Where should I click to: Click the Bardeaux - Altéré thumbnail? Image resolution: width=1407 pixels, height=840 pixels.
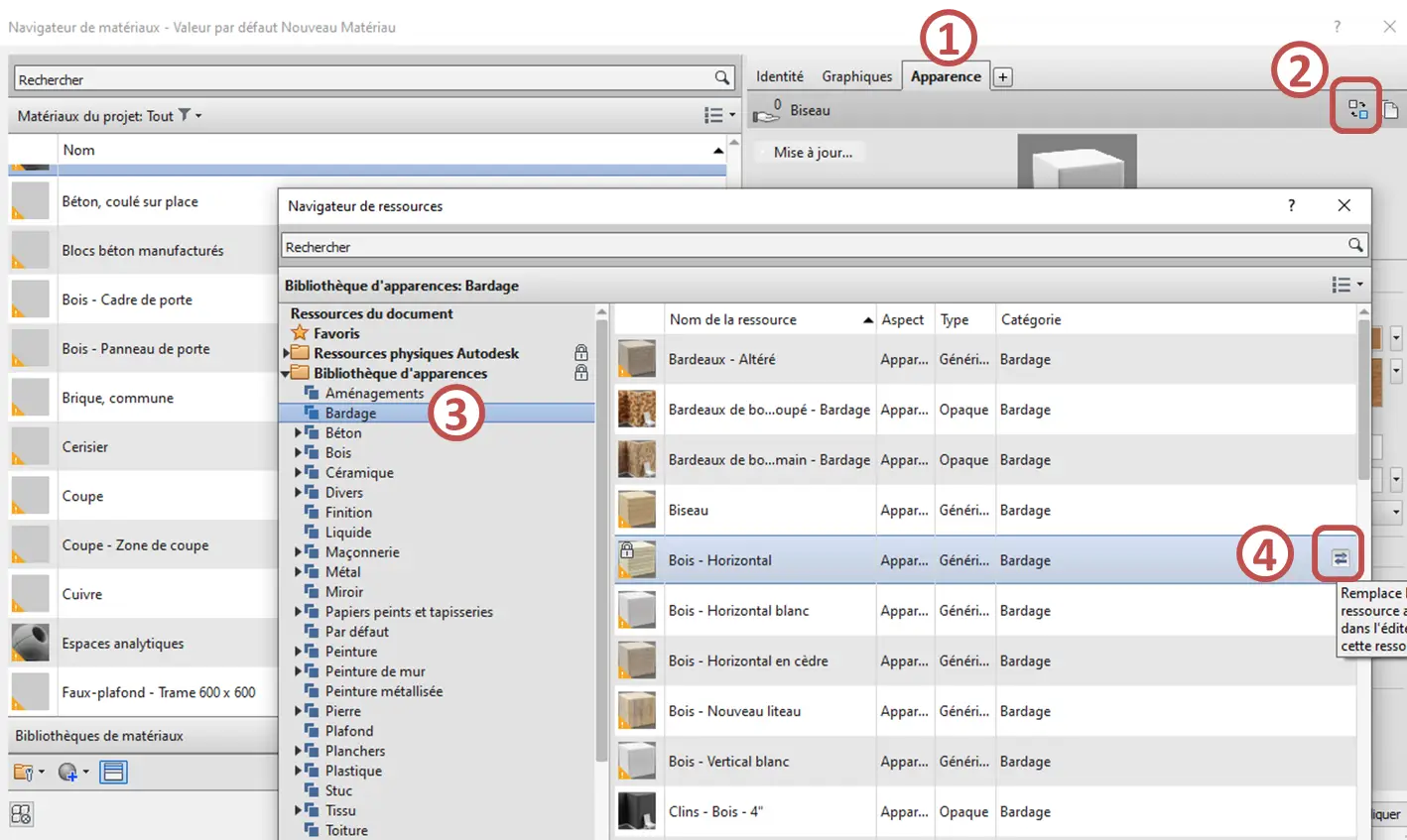(x=637, y=359)
